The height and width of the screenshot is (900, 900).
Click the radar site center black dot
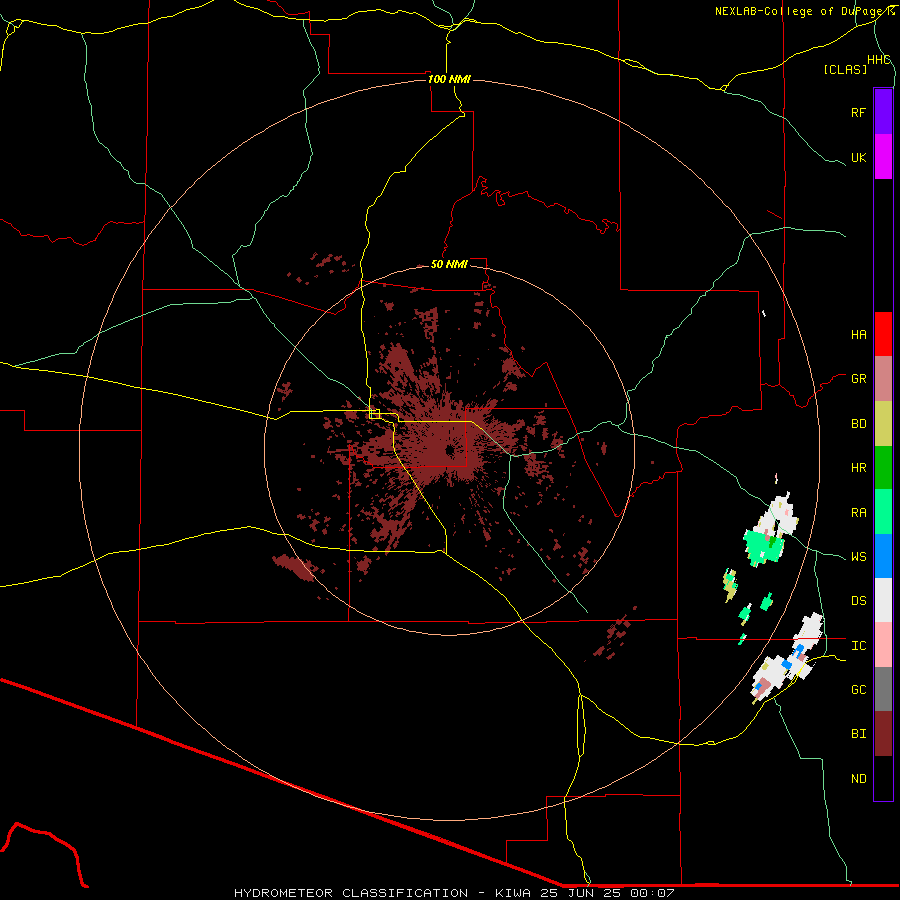tap(449, 451)
